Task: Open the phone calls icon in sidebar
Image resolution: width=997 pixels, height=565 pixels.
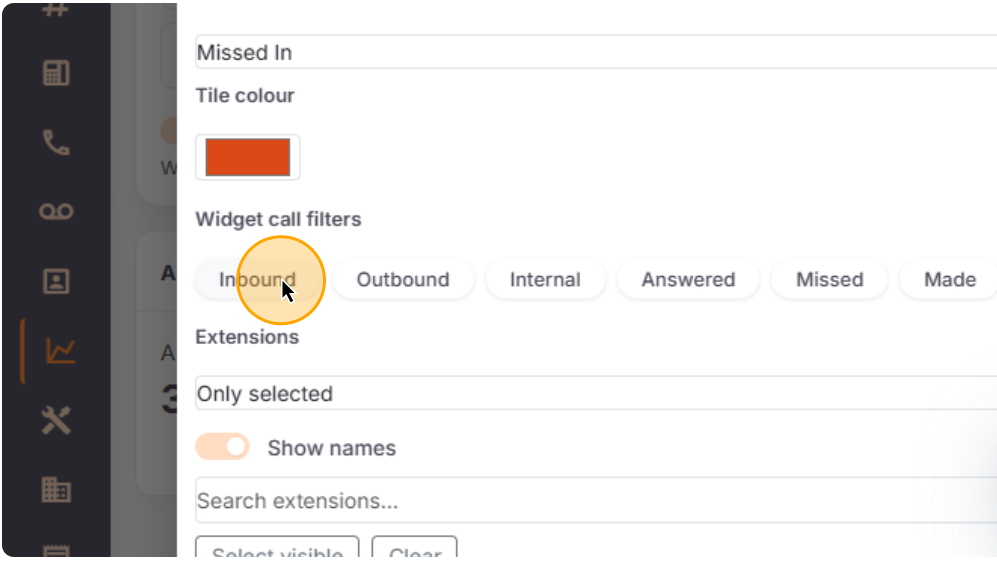Action: pos(56,142)
